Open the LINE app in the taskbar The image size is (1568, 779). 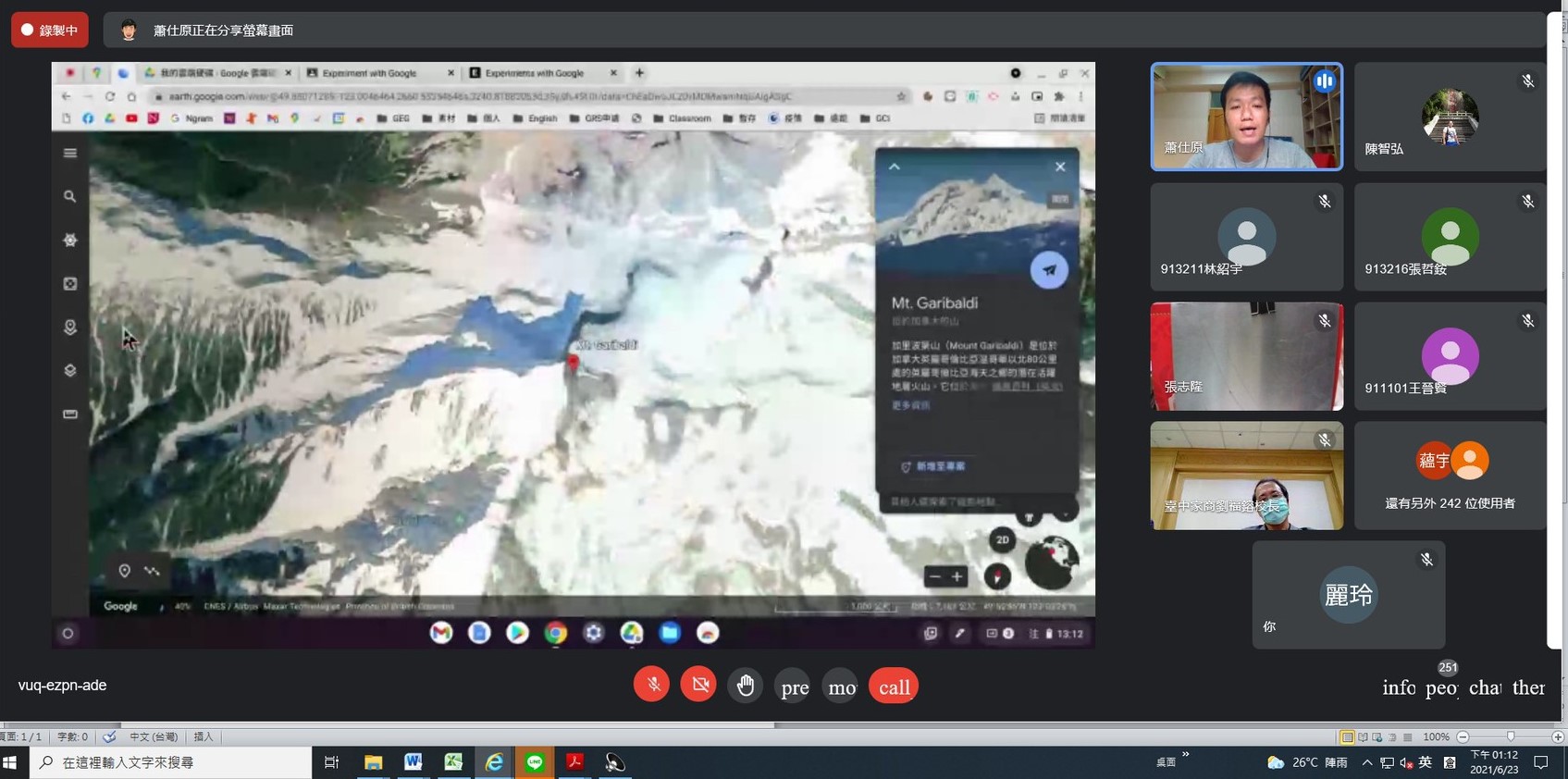[x=535, y=762]
